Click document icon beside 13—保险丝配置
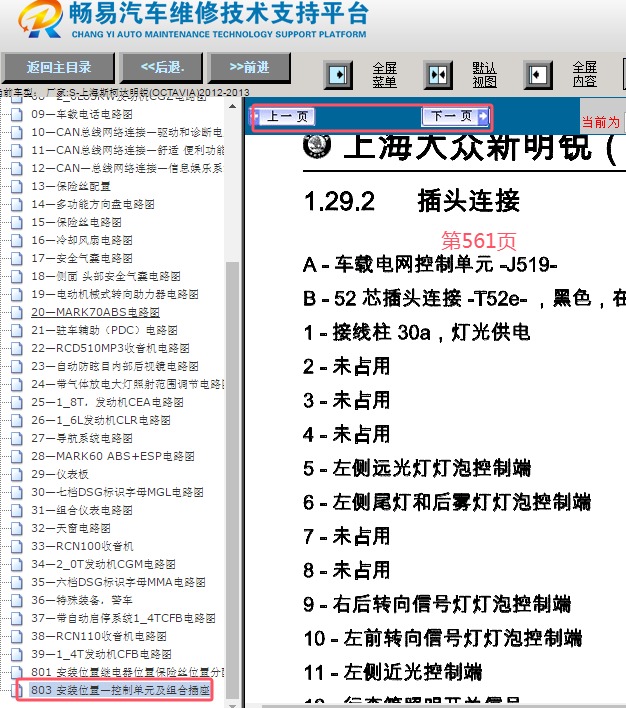Image resolution: width=626 pixels, height=708 pixels. point(17,186)
